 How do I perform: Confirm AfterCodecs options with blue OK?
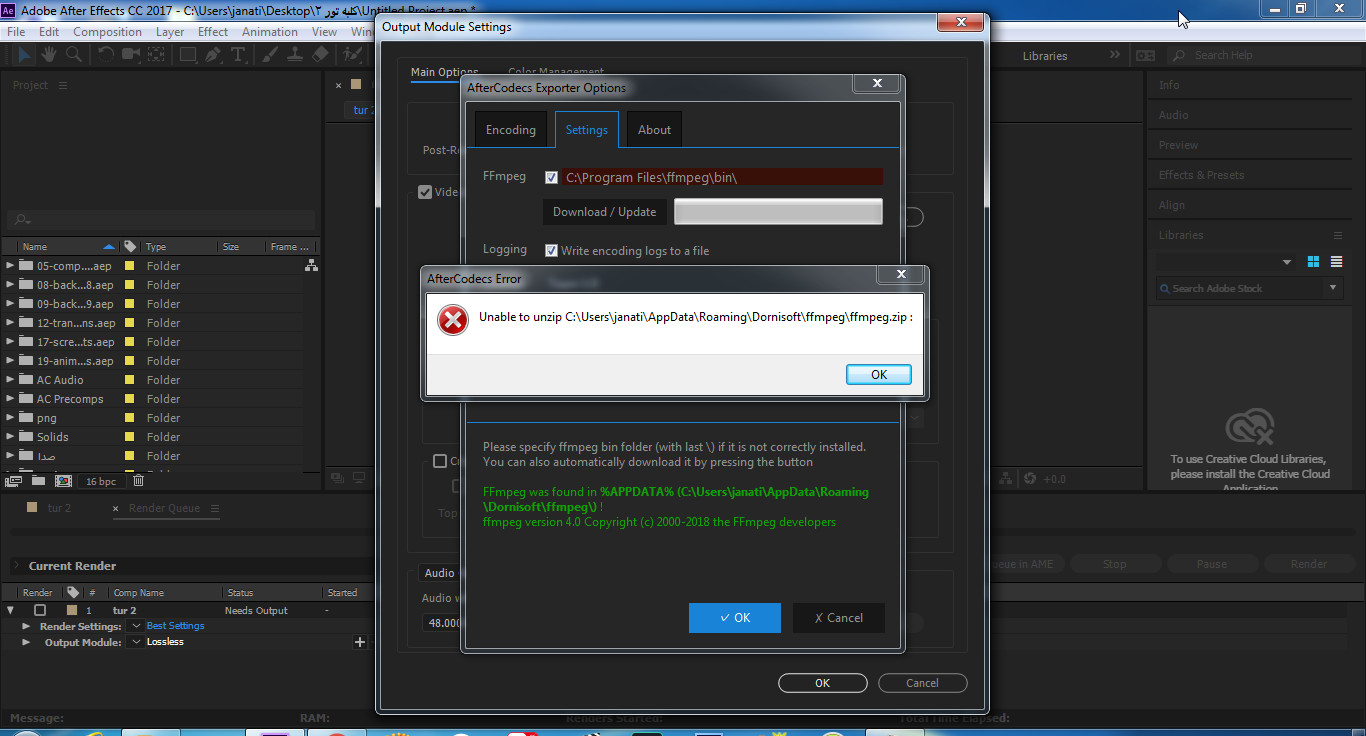pos(735,618)
